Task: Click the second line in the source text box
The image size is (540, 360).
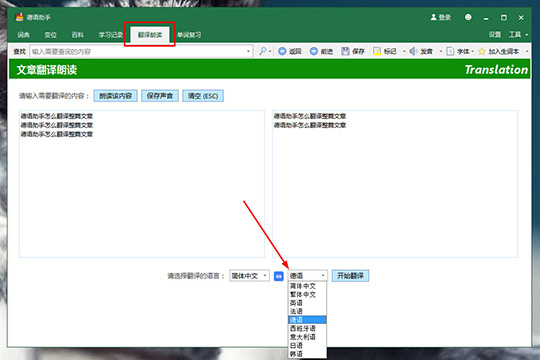Action: (x=56, y=125)
